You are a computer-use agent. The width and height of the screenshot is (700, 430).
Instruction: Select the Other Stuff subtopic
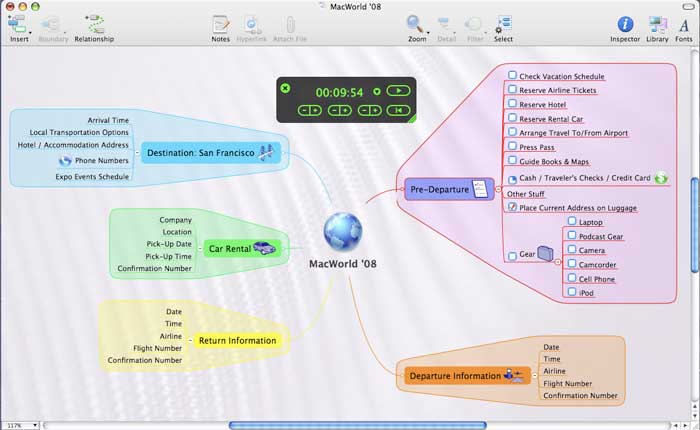pyautogui.click(x=525, y=194)
